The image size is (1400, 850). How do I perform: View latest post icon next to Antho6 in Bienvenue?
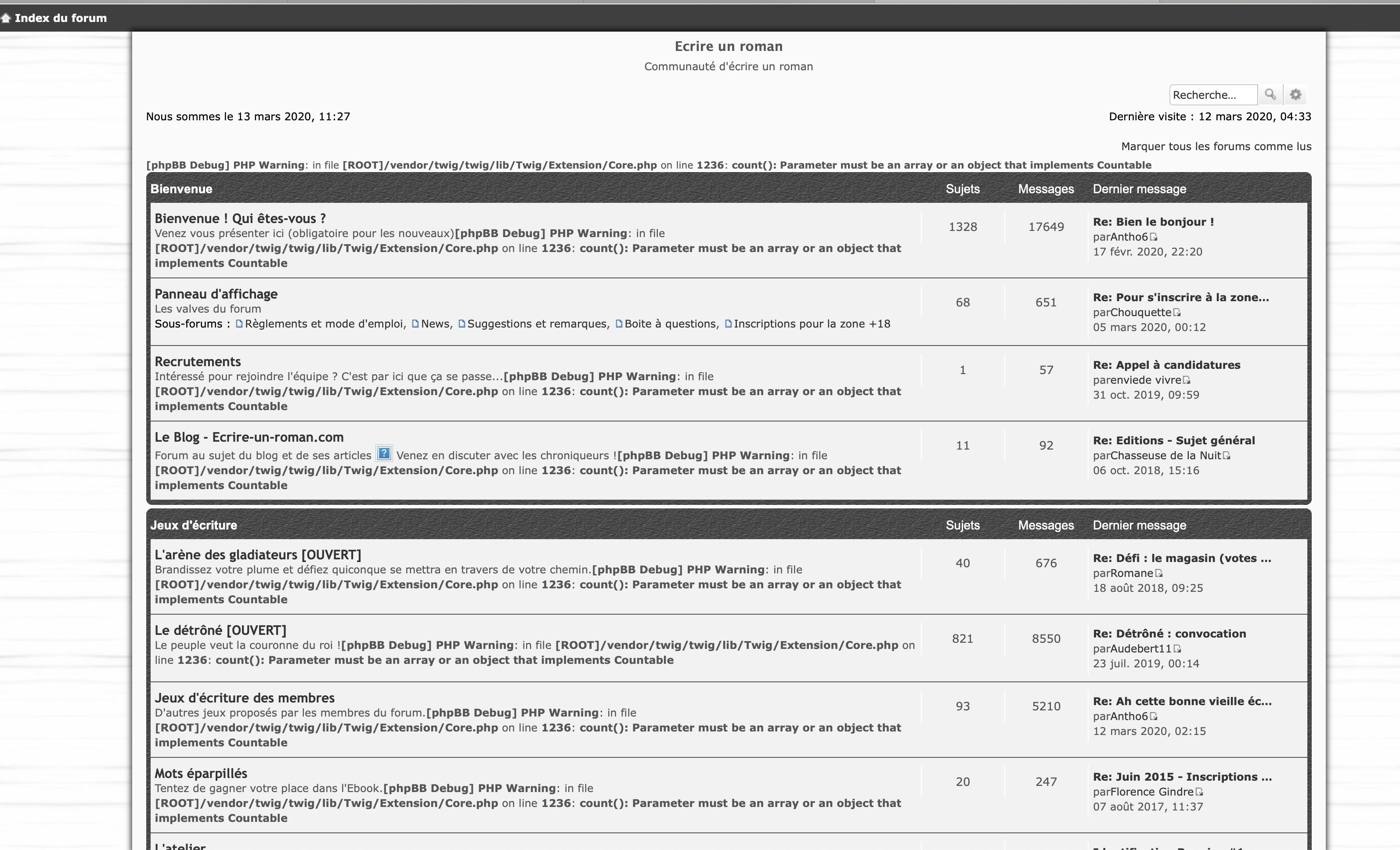click(1153, 237)
